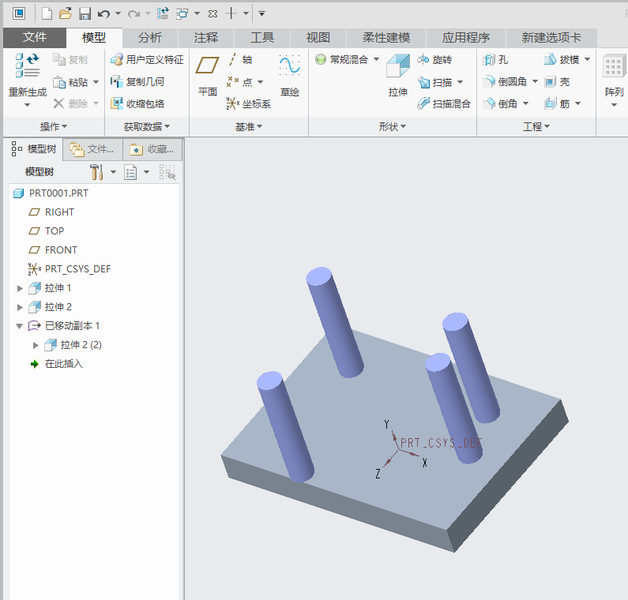Select the 孔 hole tool

click(x=495, y=60)
